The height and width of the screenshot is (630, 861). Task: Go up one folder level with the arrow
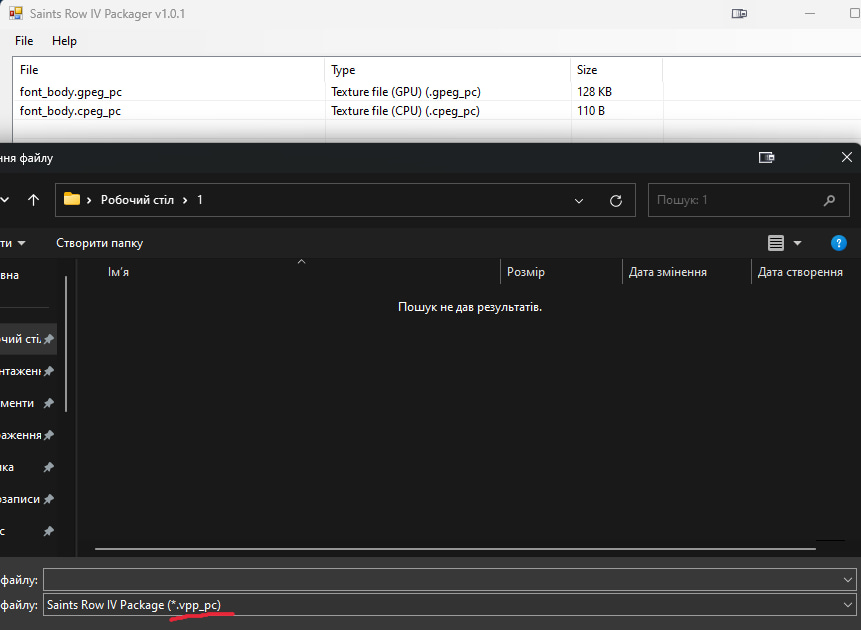click(33, 200)
